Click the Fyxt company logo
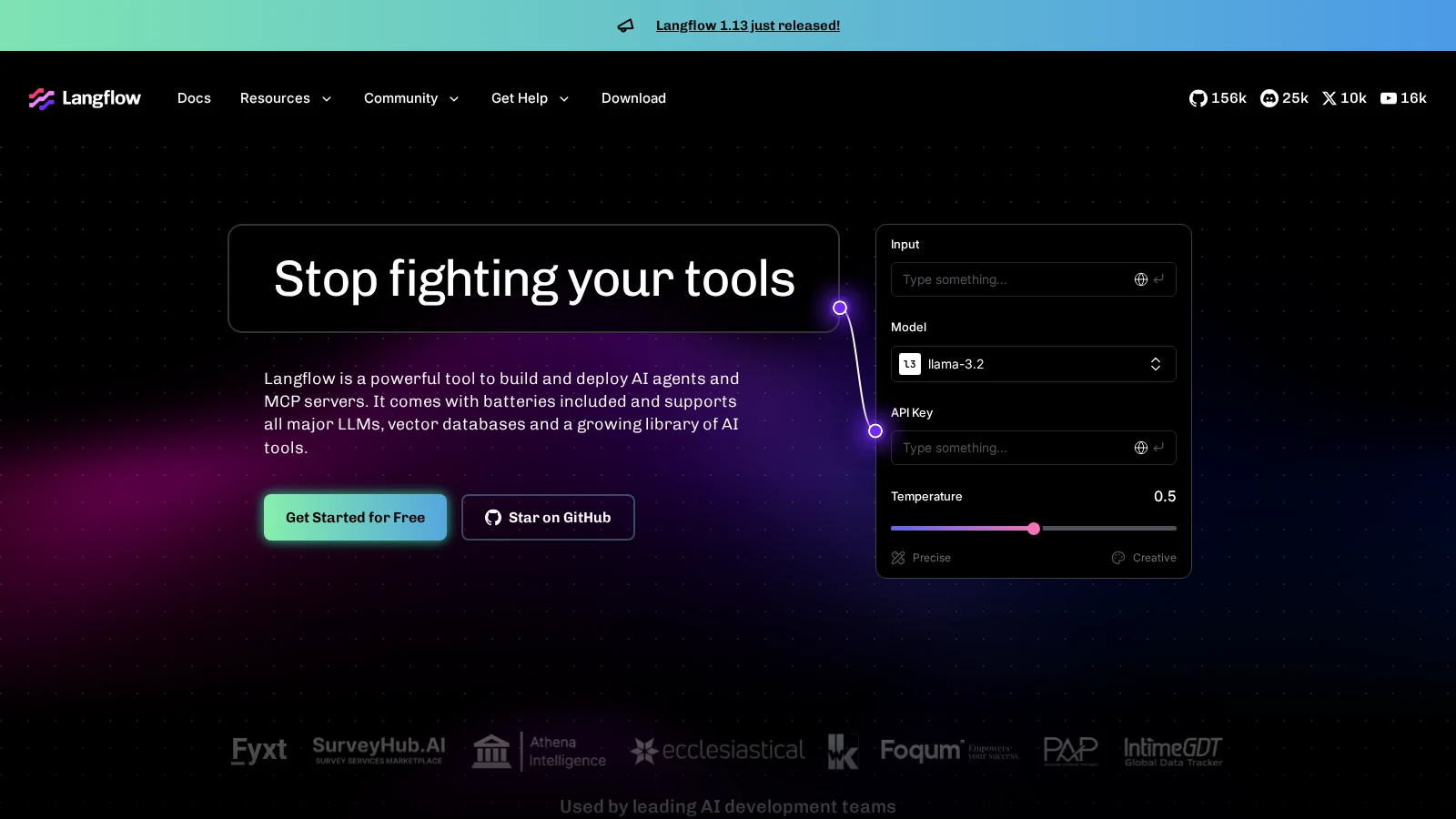This screenshot has width=1456, height=819. (258, 751)
